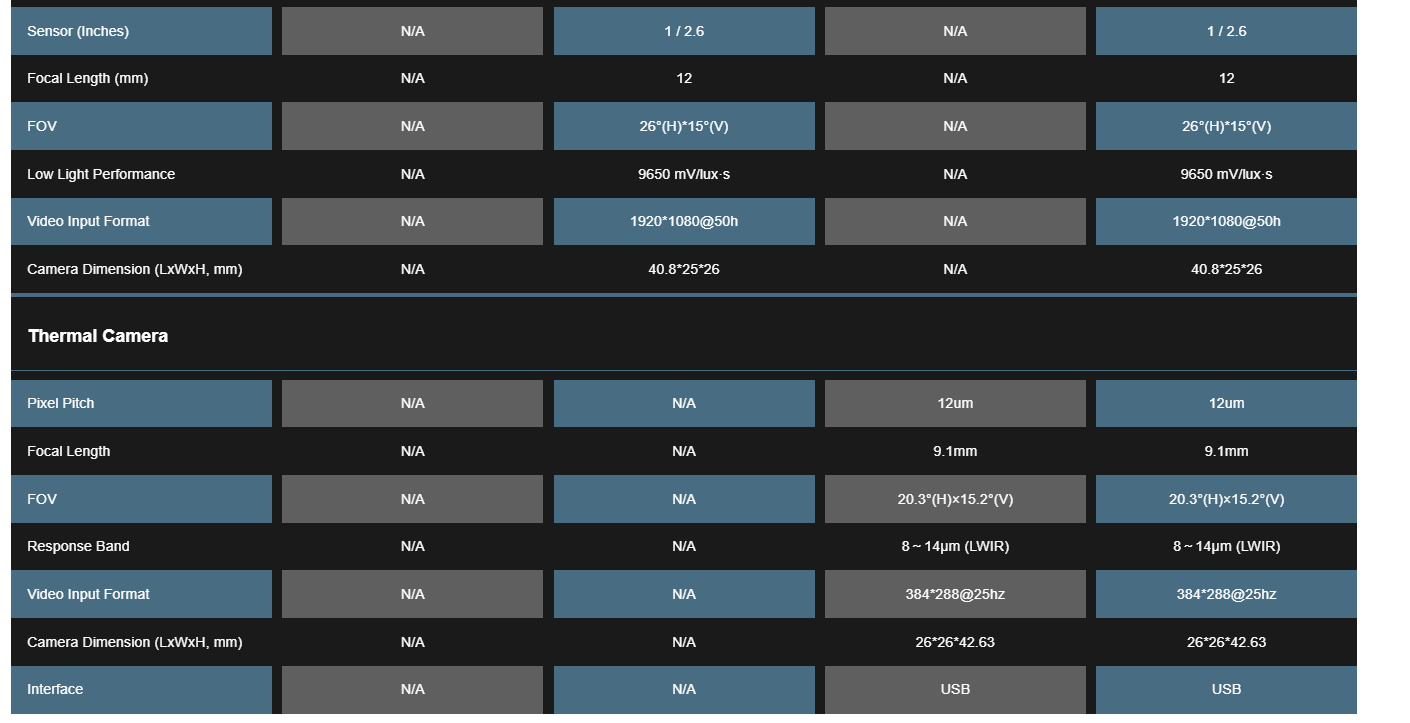
Task: Select Video Input Format label in 1920*1080@50h row
Action: 88,221
